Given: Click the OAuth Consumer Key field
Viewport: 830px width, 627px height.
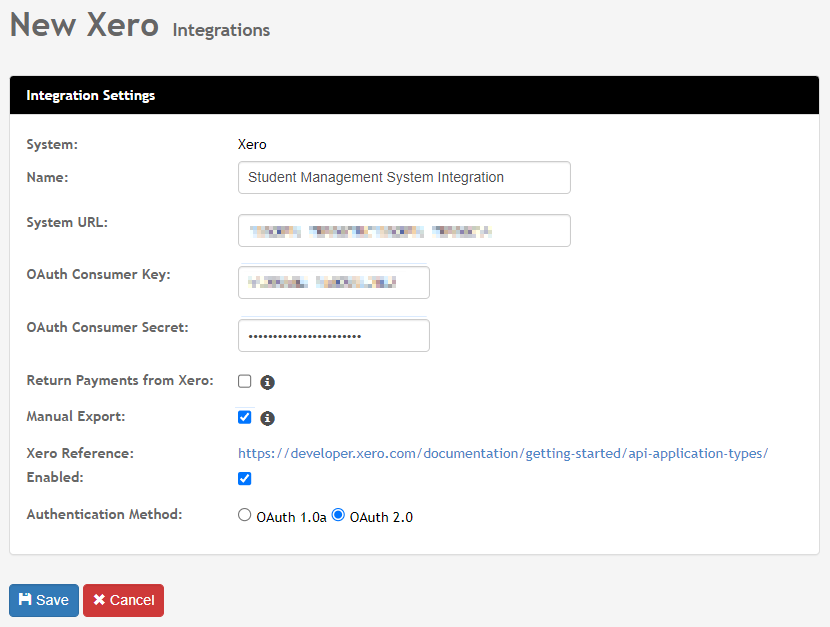Looking at the screenshot, I should tap(334, 283).
